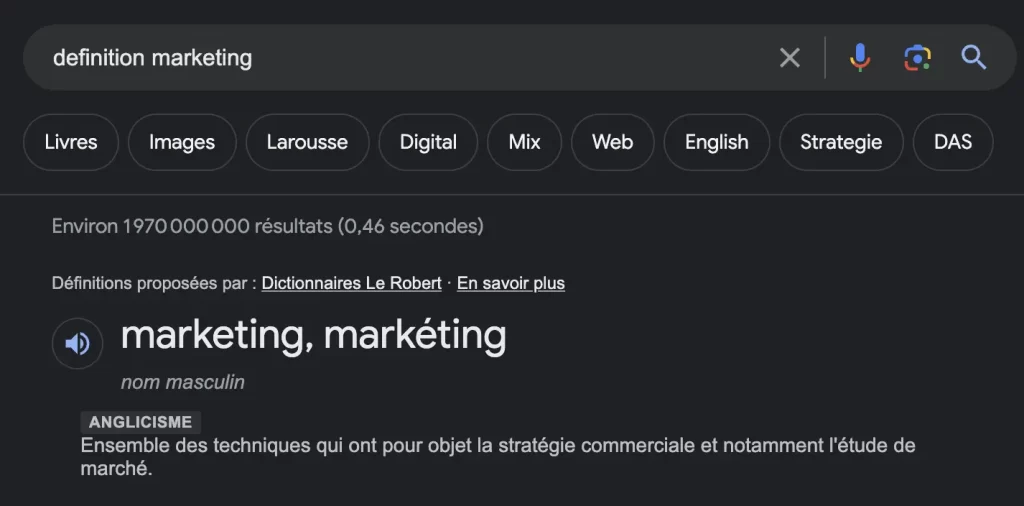Click the marketing, markéting headword
1024x506 pixels.
[x=313, y=336]
